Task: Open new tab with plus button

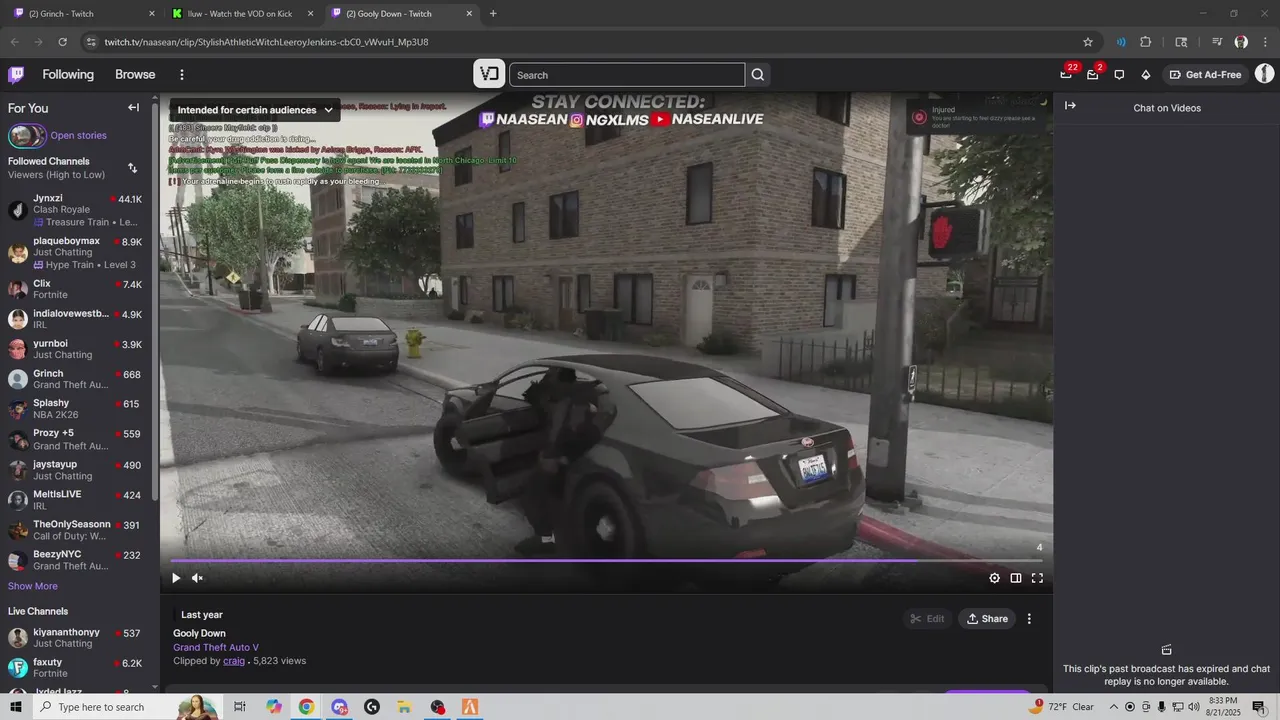Action: (493, 14)
